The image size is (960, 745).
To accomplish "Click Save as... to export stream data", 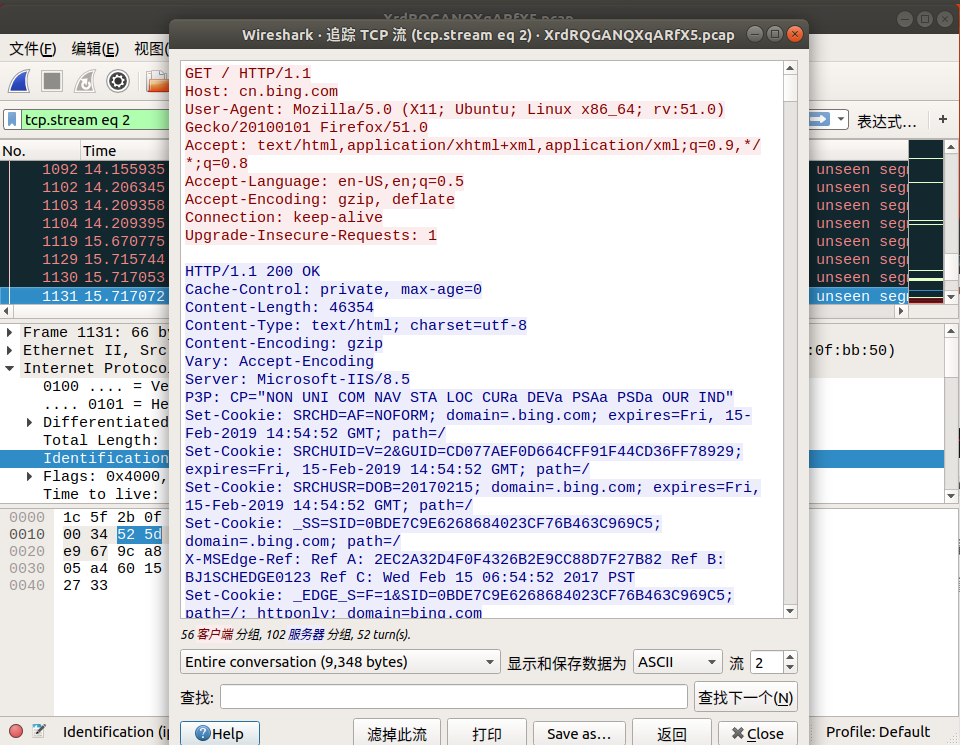I will 579,733.
